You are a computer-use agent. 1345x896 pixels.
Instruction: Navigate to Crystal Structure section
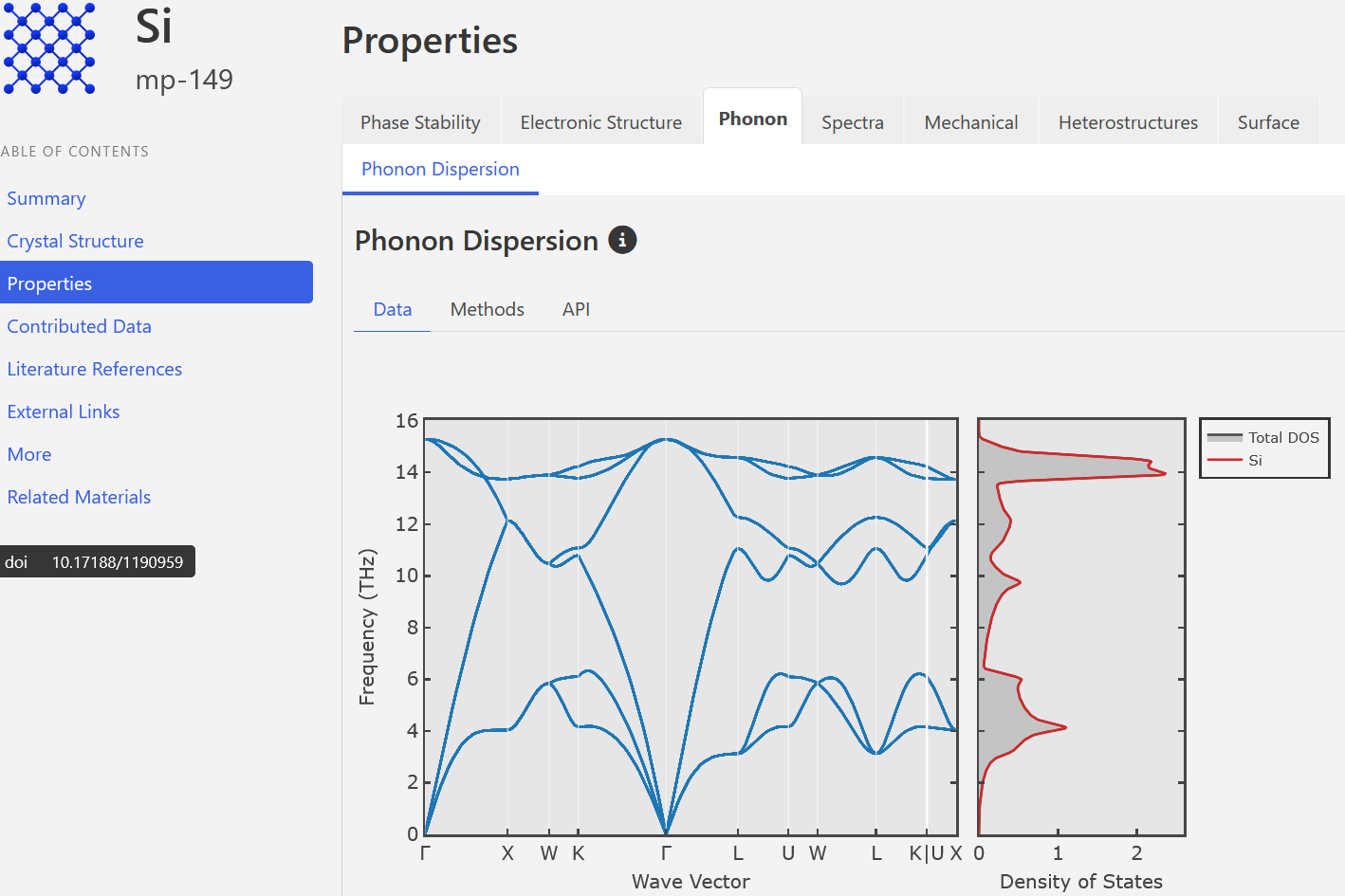[x=76, y=242]
